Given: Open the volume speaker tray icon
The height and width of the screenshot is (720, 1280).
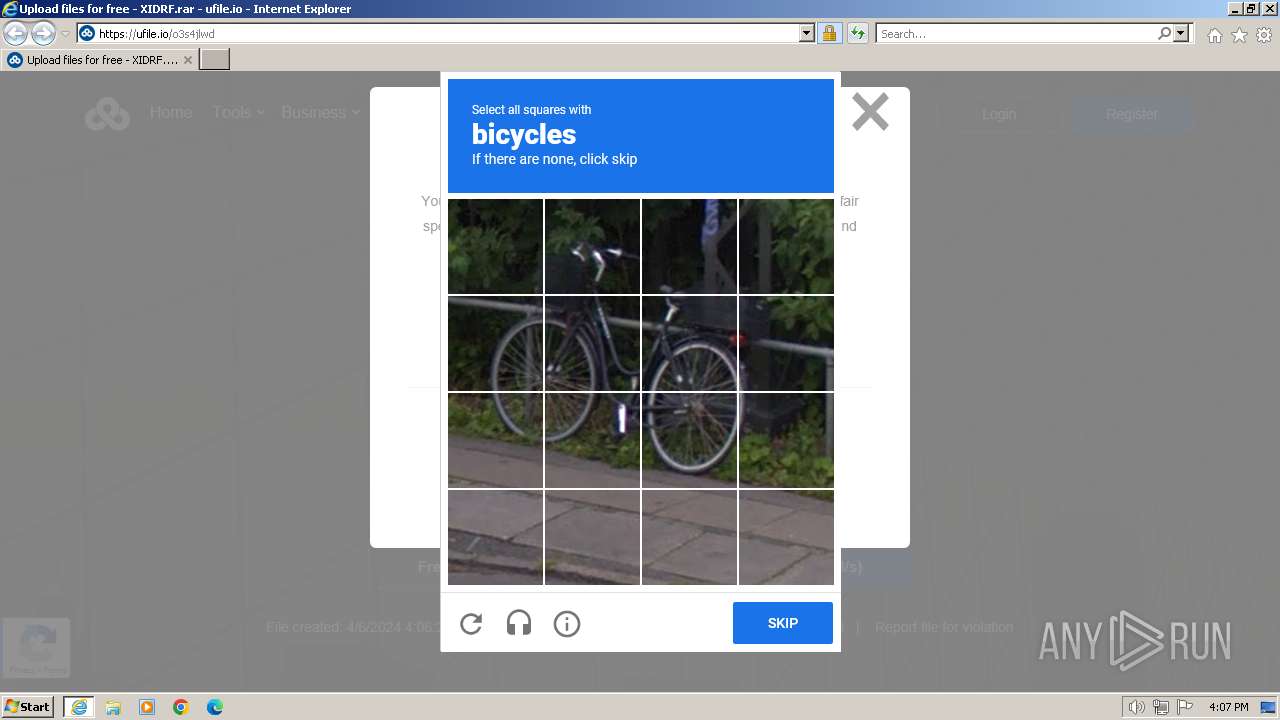Looking at the screenshot, I should coord(1137,707).
